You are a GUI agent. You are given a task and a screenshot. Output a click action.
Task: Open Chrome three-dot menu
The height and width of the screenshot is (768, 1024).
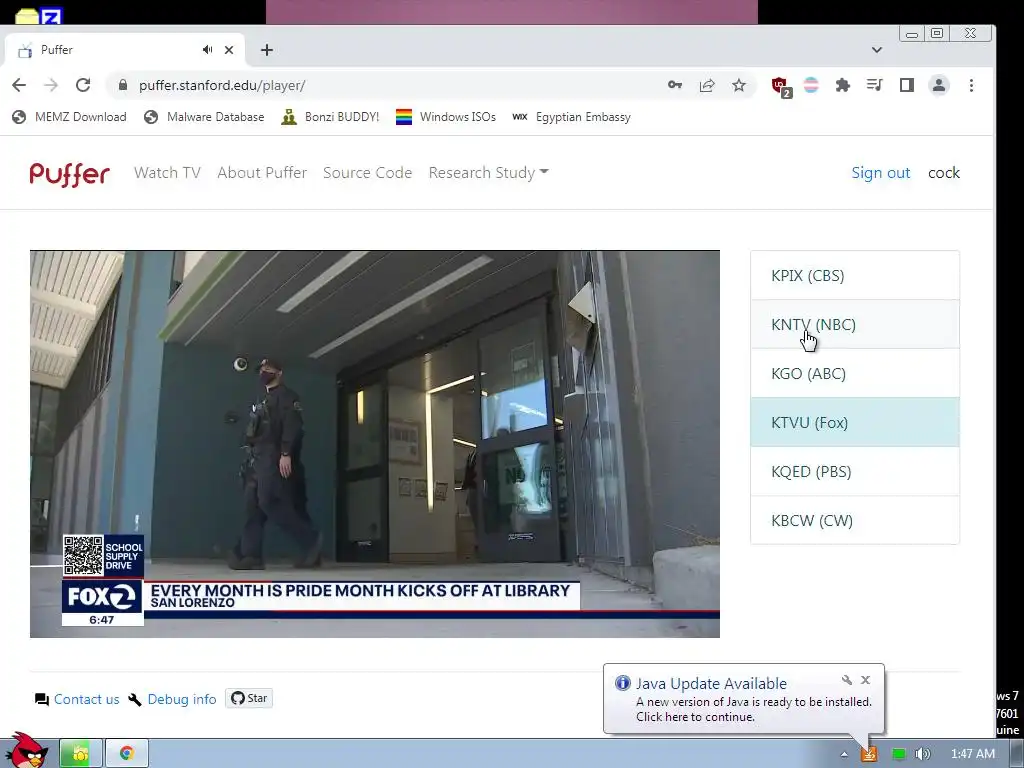[971, 85]
